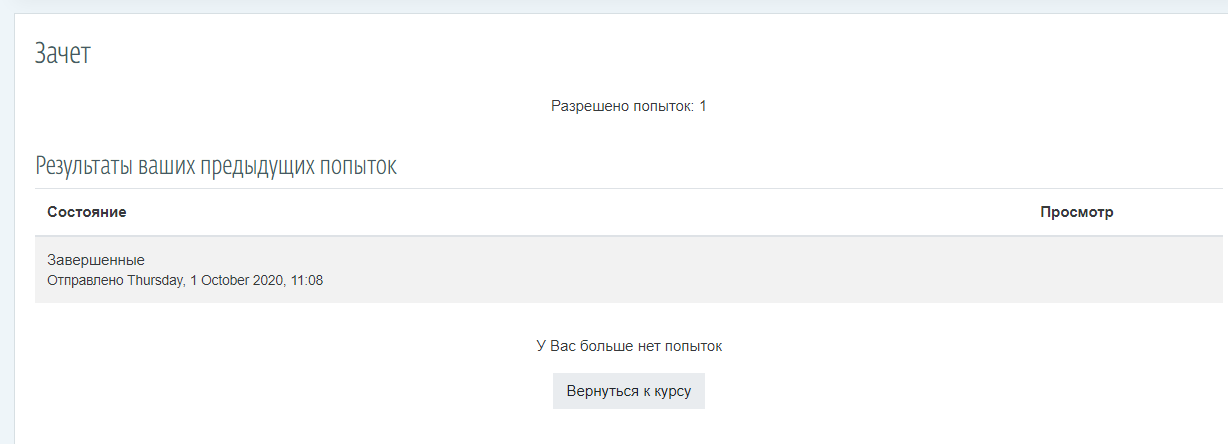The height and width of the screenshot is (444, 1228).
Task: Click the word "попыток" in the results heading
Action: [x=363, y=166]
